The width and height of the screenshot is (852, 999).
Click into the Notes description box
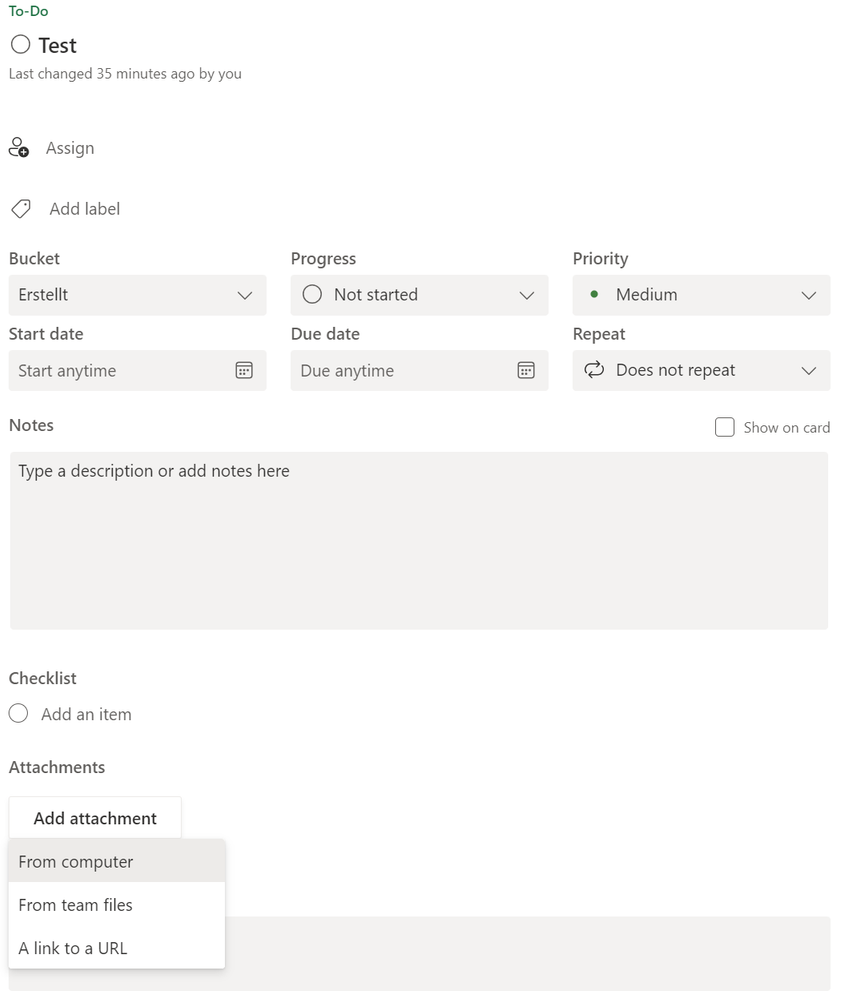pyautogui.click(x=419, y=541)
